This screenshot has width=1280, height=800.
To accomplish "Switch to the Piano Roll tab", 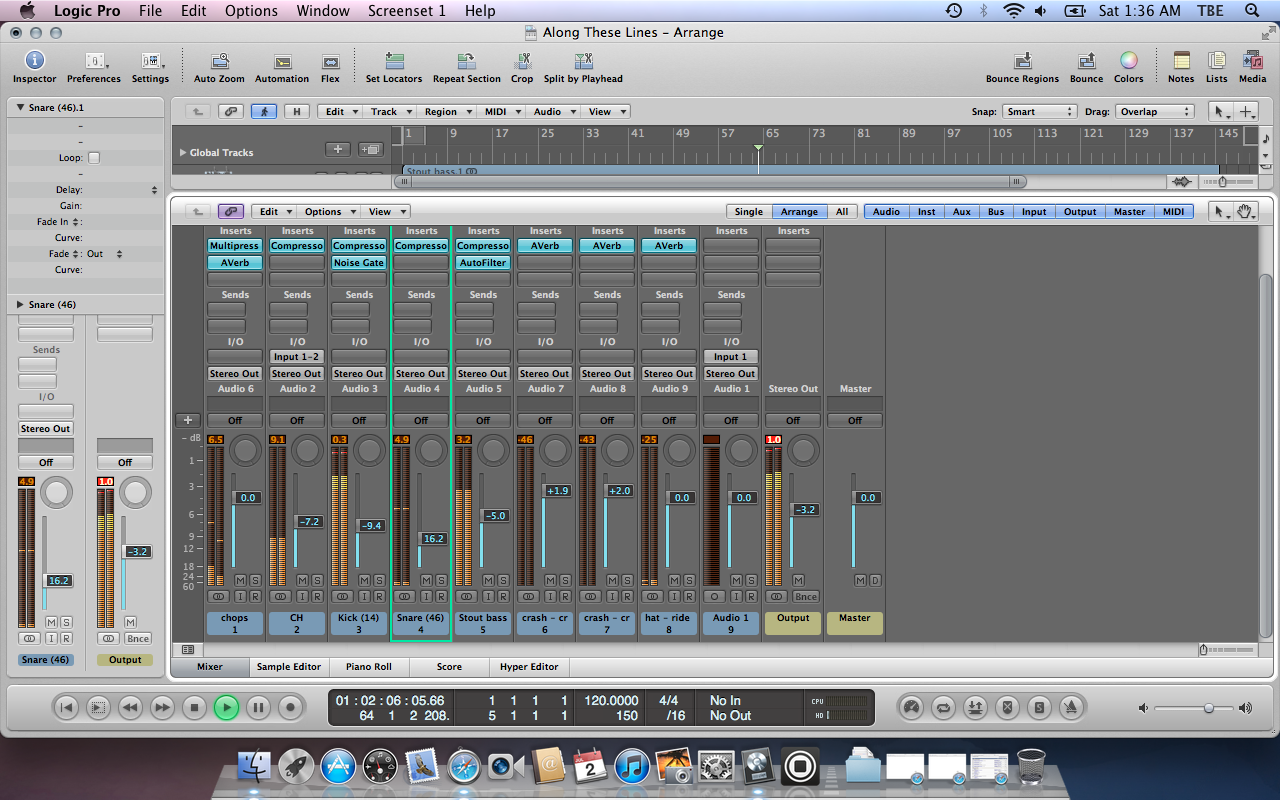I will [x=369, y=666].
